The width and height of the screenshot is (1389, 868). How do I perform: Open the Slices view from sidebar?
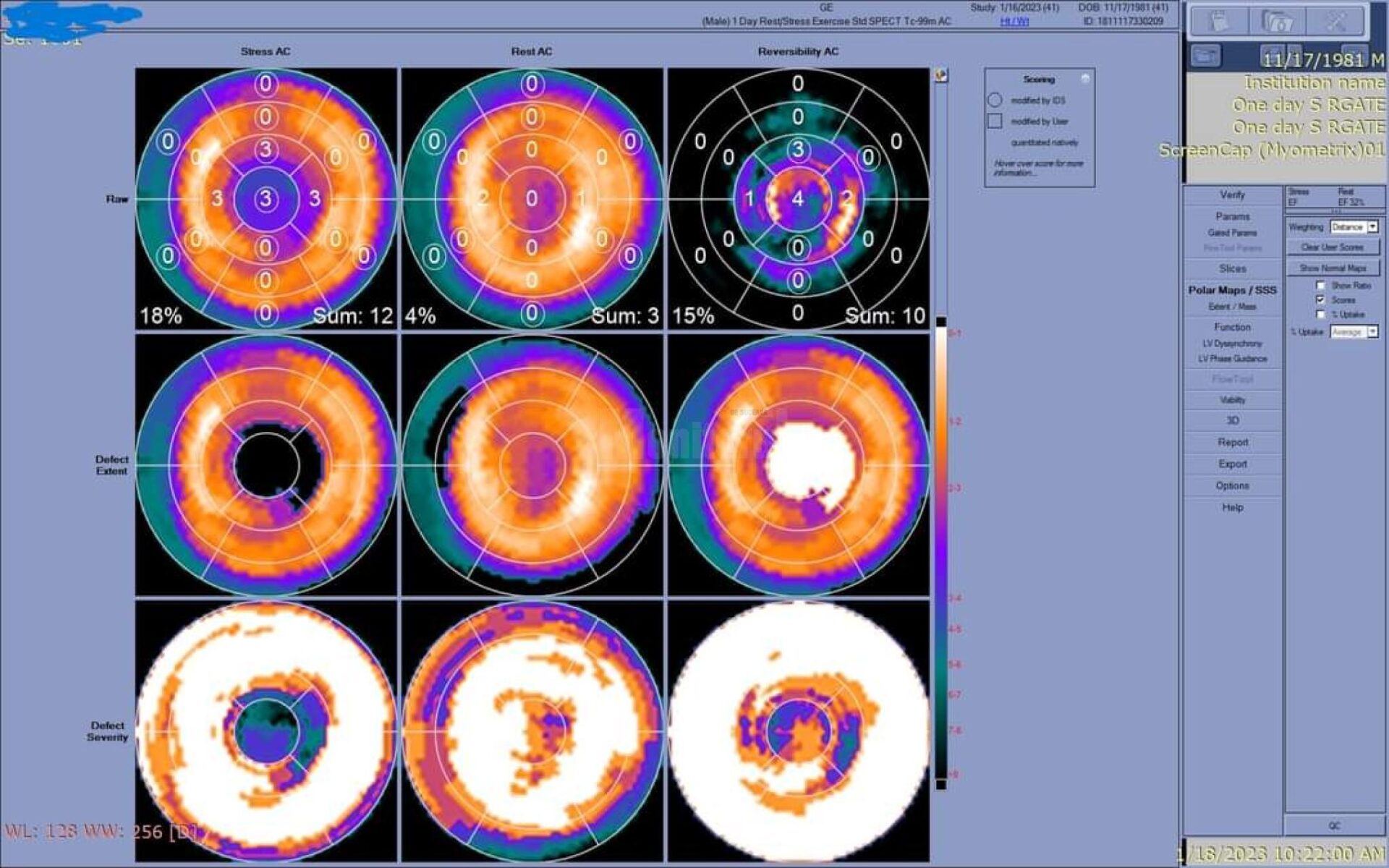pos(1232,268)
